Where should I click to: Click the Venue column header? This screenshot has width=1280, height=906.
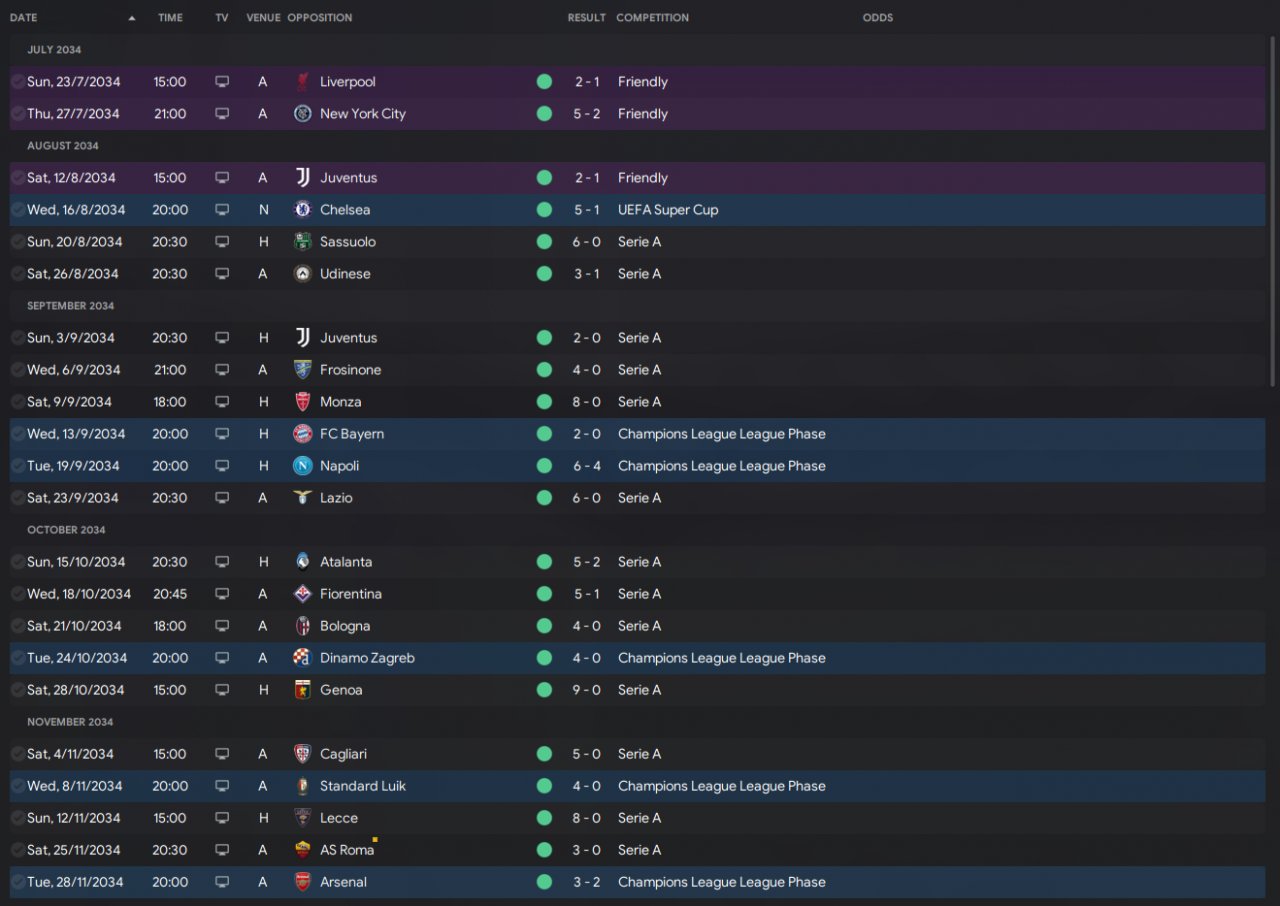pos(263,18)
